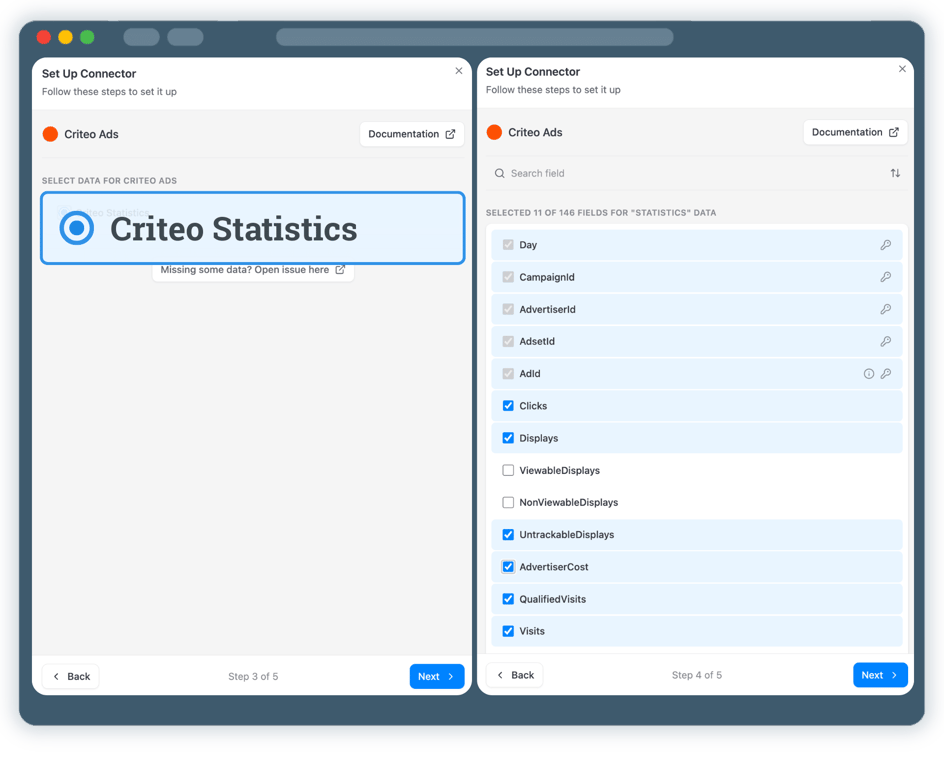Close the Step 4 connector dialog
Viewport: 944px width, 768px height.
pyautogui.click(x=902, y=69)
